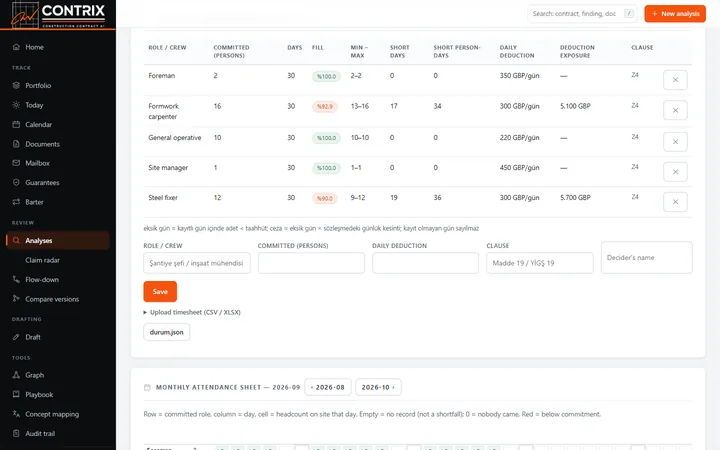
Task: Click the orange Save button
Action: pyautogui.click(x=160, y=292)
